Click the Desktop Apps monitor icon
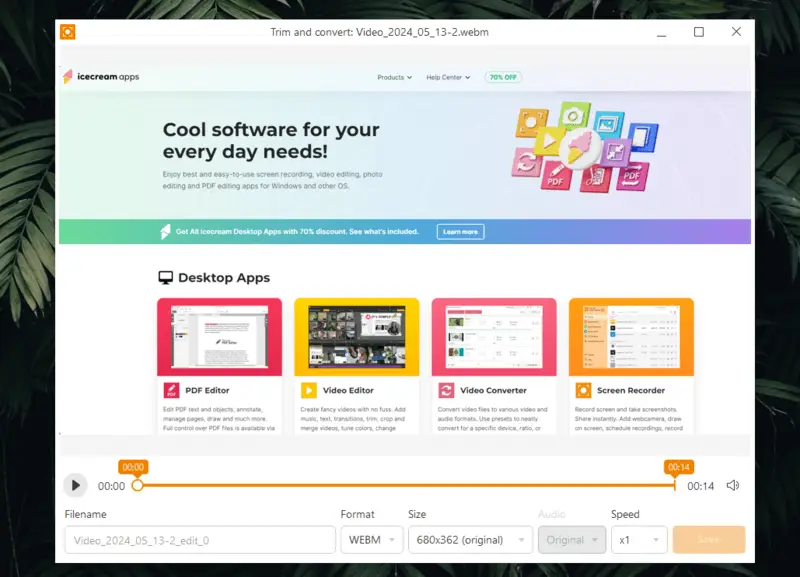The width and height of the screenshot is (800, 577). (165, 278)
